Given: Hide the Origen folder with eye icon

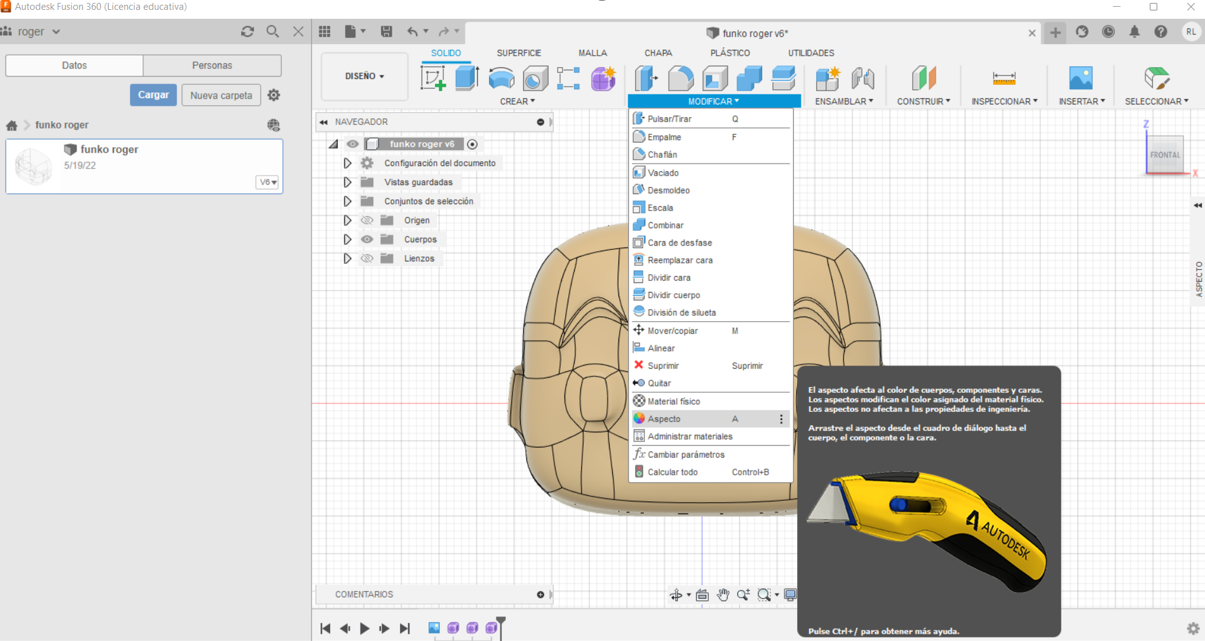Looking at the screenshot, I should (367, 221).
